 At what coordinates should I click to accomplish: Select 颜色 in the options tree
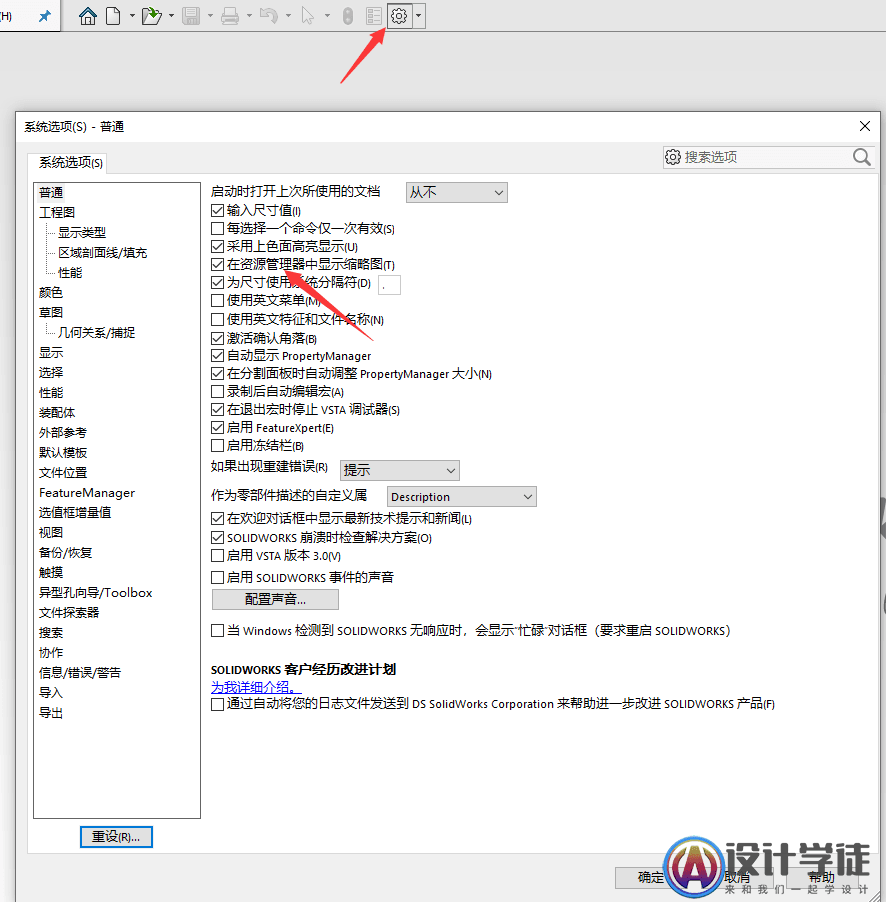click(51, 292)
